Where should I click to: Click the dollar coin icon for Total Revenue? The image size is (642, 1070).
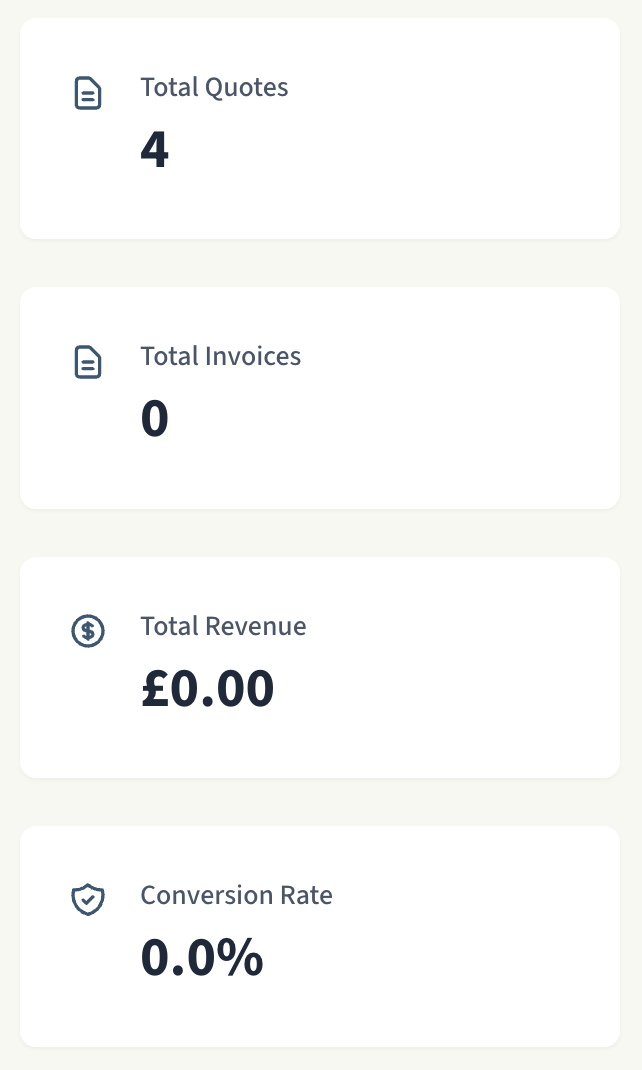click(x=88, y=631)
